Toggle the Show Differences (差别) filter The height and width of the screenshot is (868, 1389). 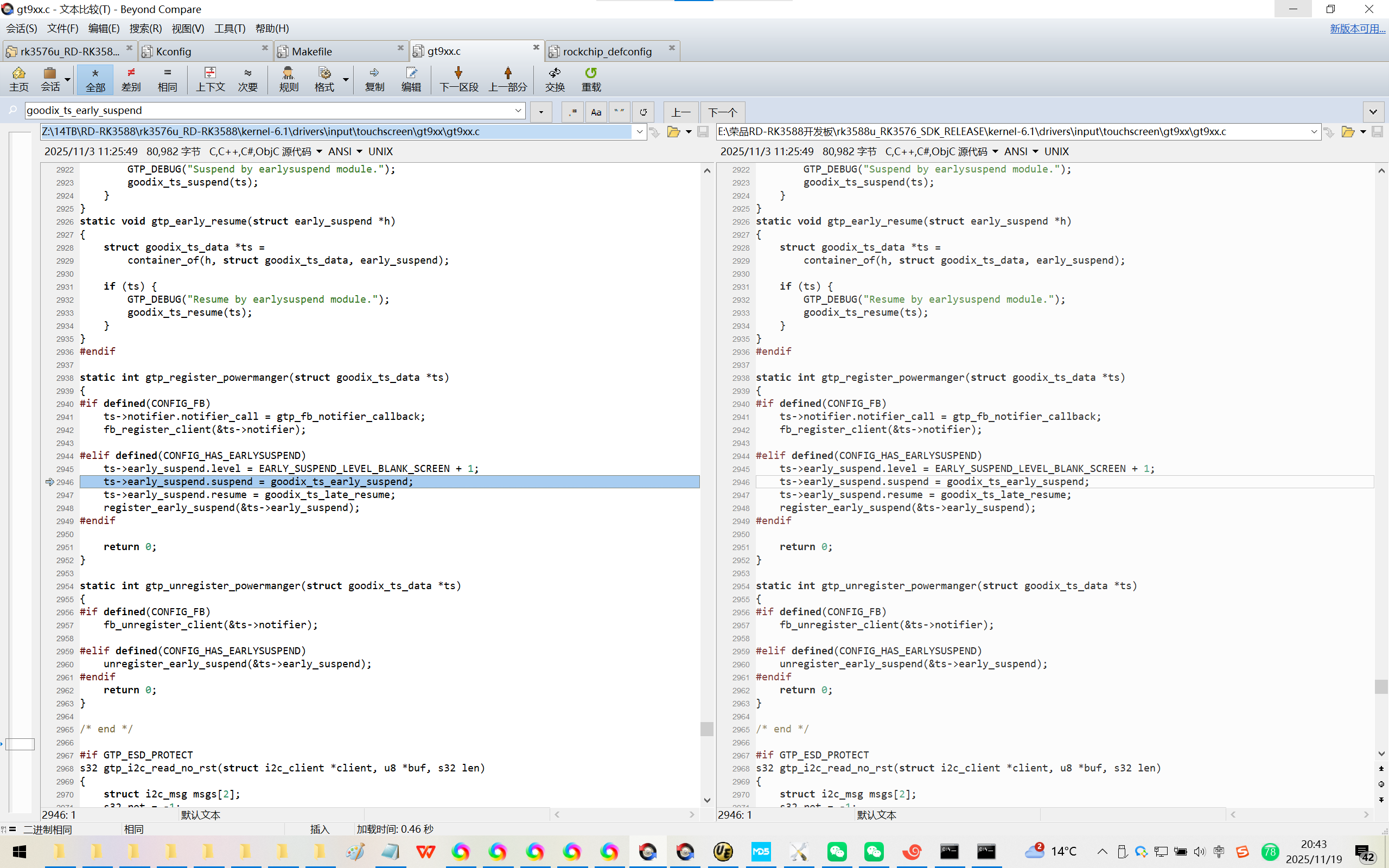click(131, 79)
